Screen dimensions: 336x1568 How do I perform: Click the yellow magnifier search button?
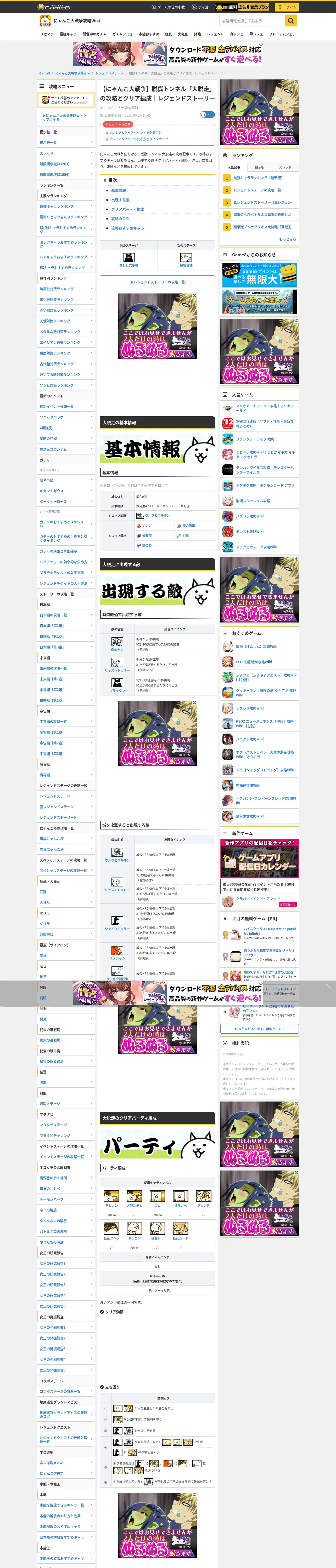tap(291, 21)
